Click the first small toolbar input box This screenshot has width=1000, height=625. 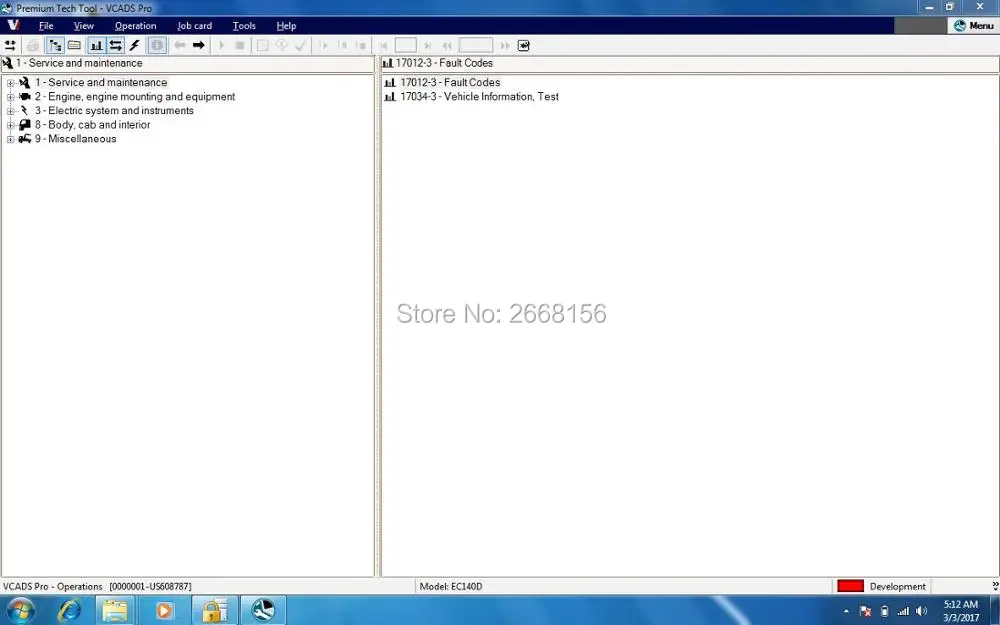click(406, 45)
